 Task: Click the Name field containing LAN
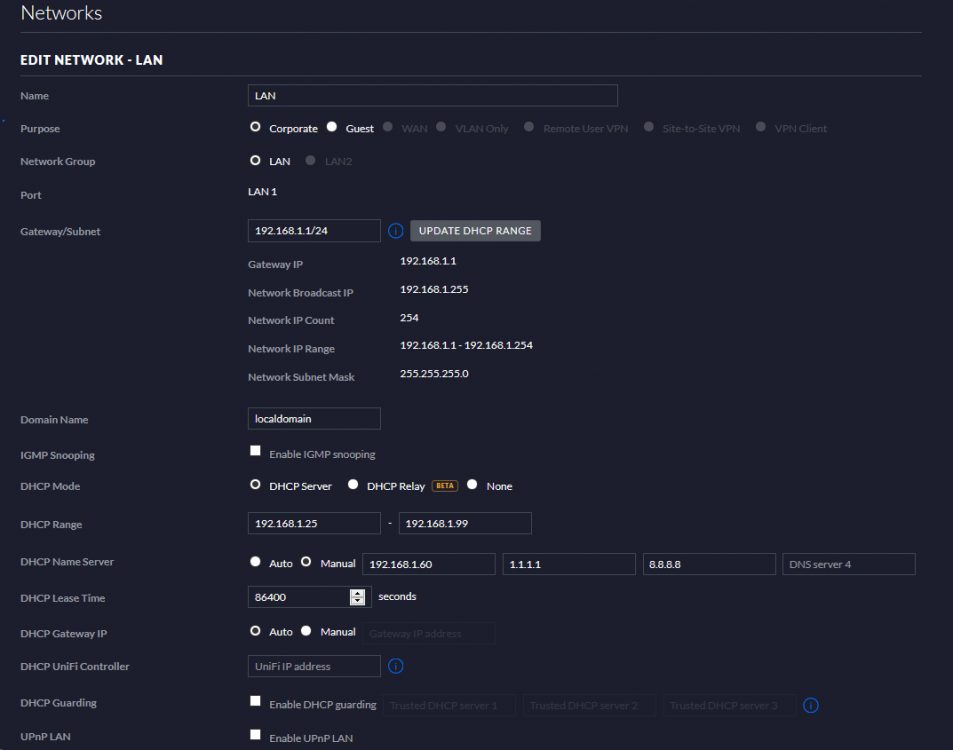[433, 95]
